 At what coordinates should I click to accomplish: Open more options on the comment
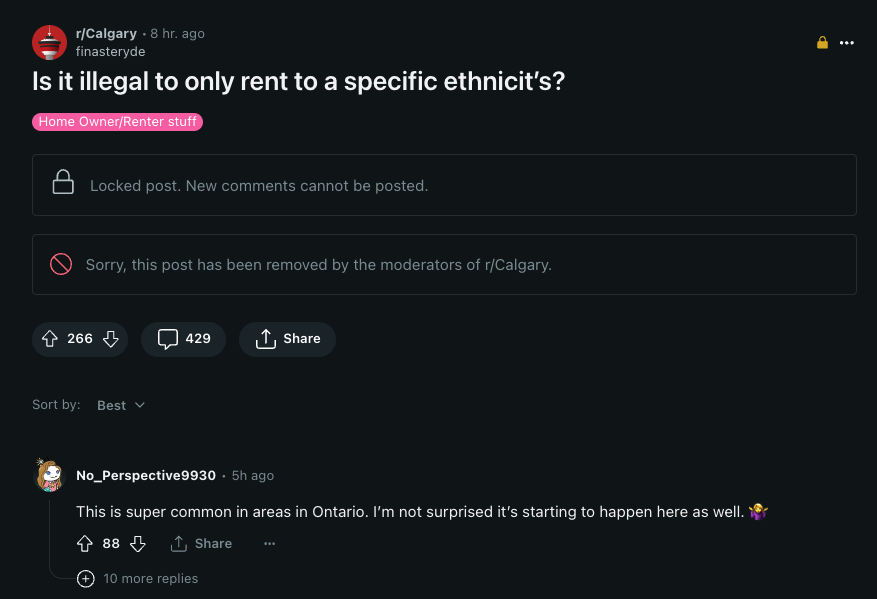click(269, 544)
